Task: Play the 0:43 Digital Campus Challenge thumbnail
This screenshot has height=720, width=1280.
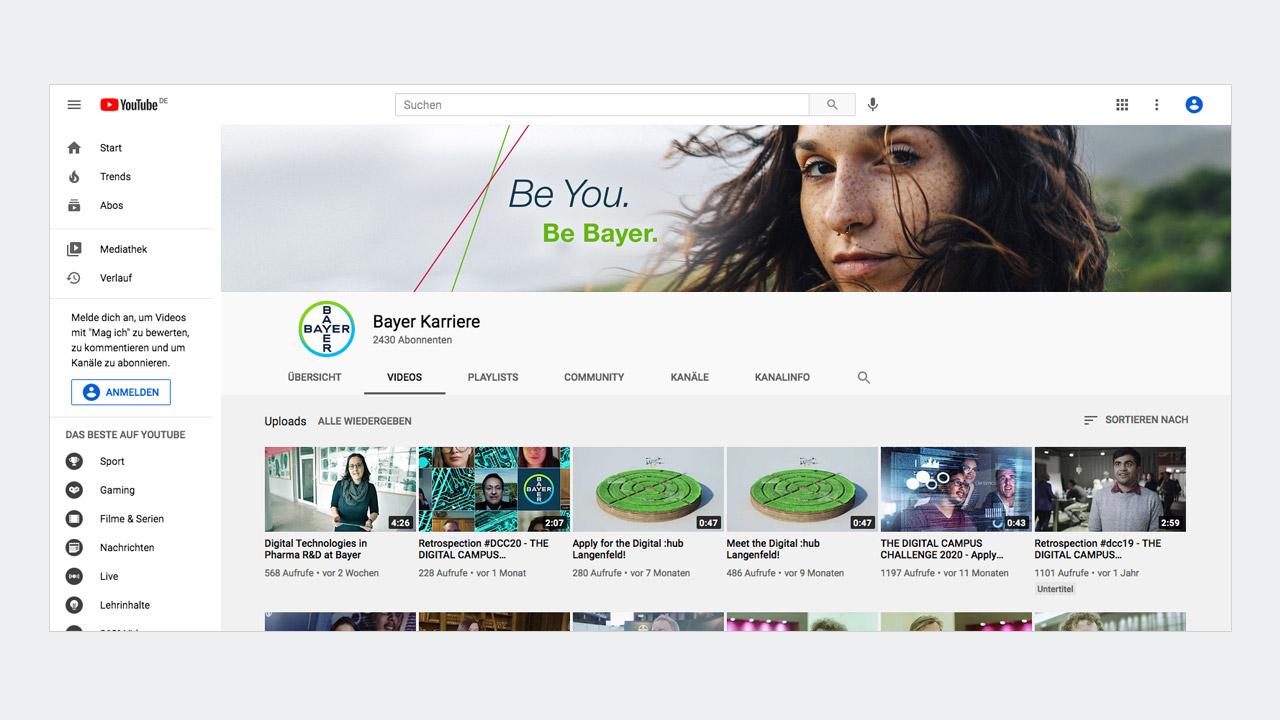Action: pyautogui.click(x=956, y=489)
